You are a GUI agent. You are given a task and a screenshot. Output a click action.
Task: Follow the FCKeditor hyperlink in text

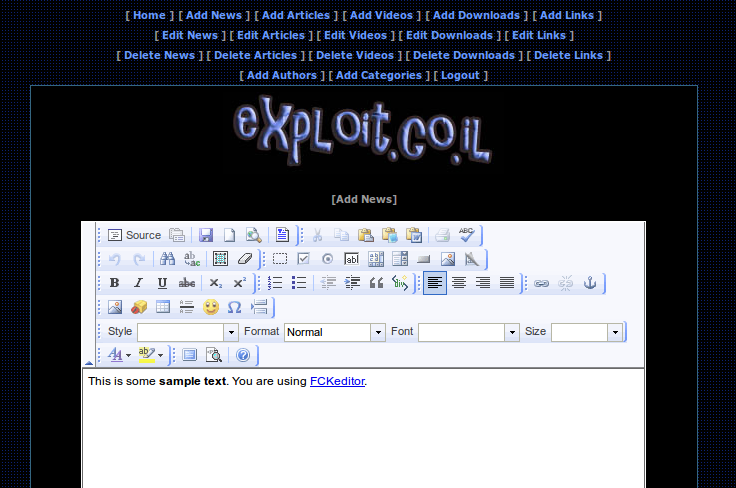(x=337, y=381)
